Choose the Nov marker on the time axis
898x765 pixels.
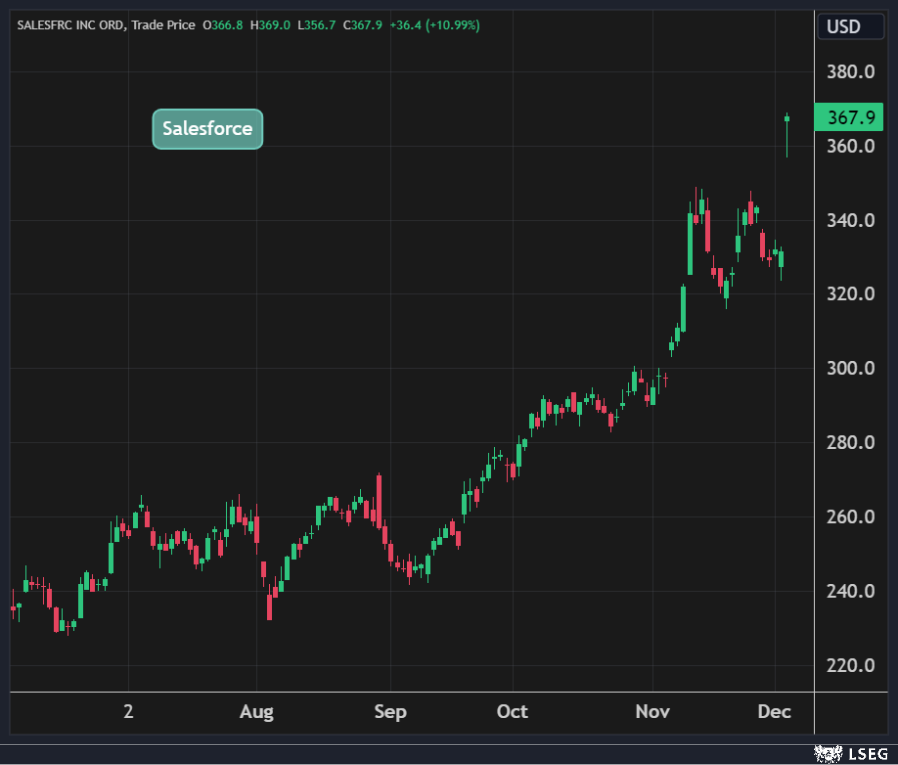coord(652,712)
